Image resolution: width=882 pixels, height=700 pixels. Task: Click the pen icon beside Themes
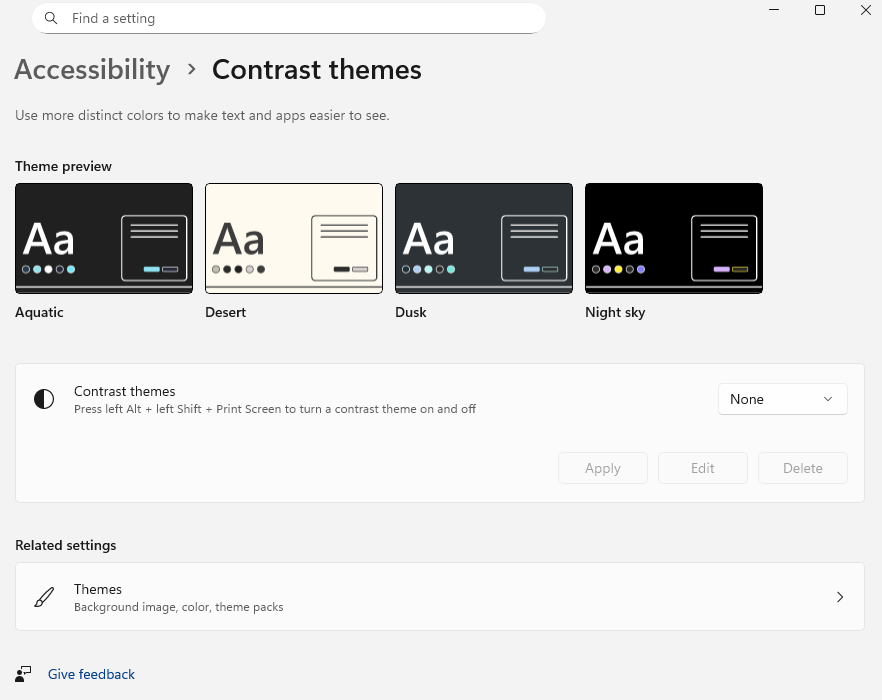(x=44, y=596)
